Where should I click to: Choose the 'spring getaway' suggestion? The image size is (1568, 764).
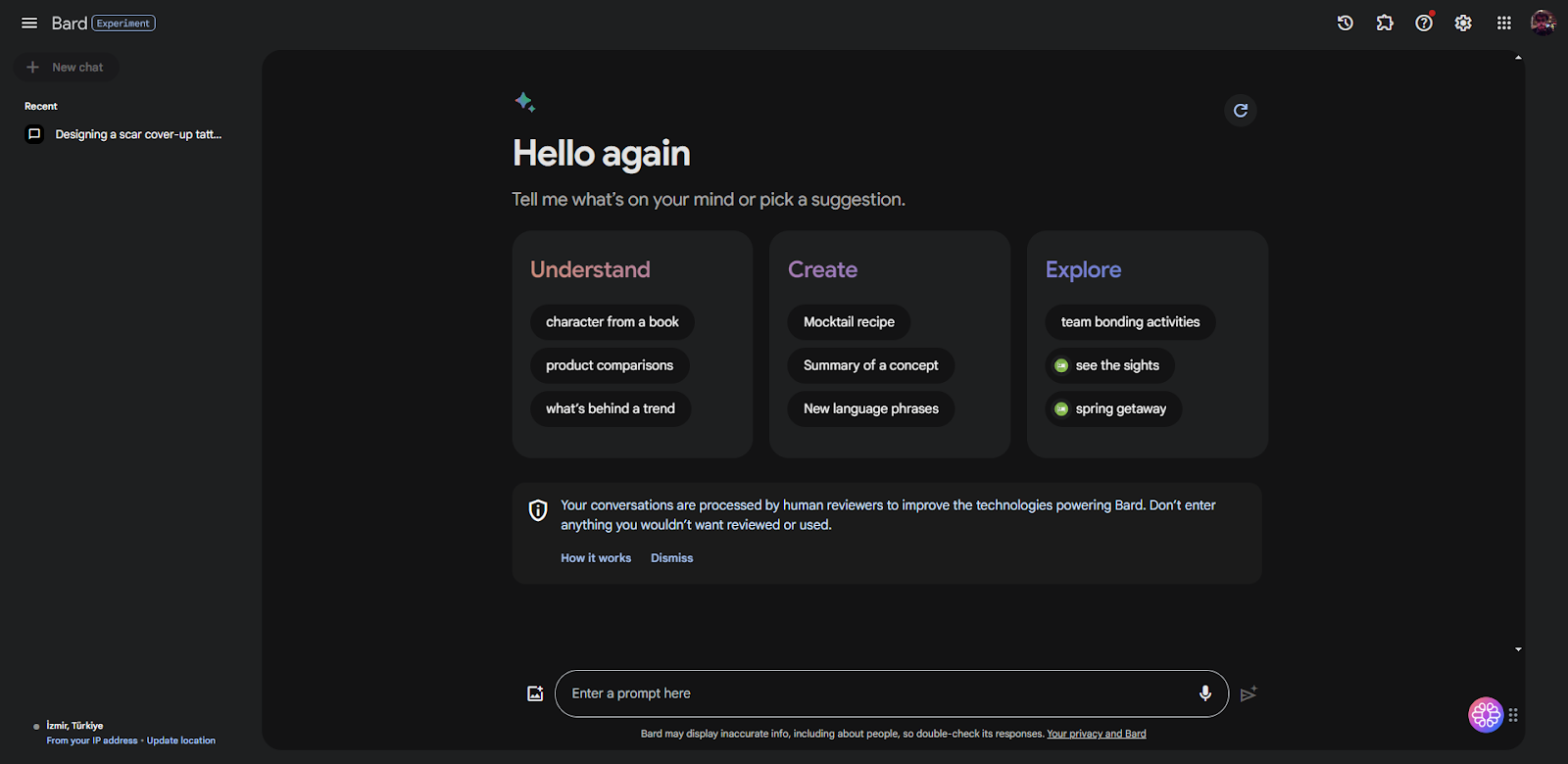[1113, 408]
